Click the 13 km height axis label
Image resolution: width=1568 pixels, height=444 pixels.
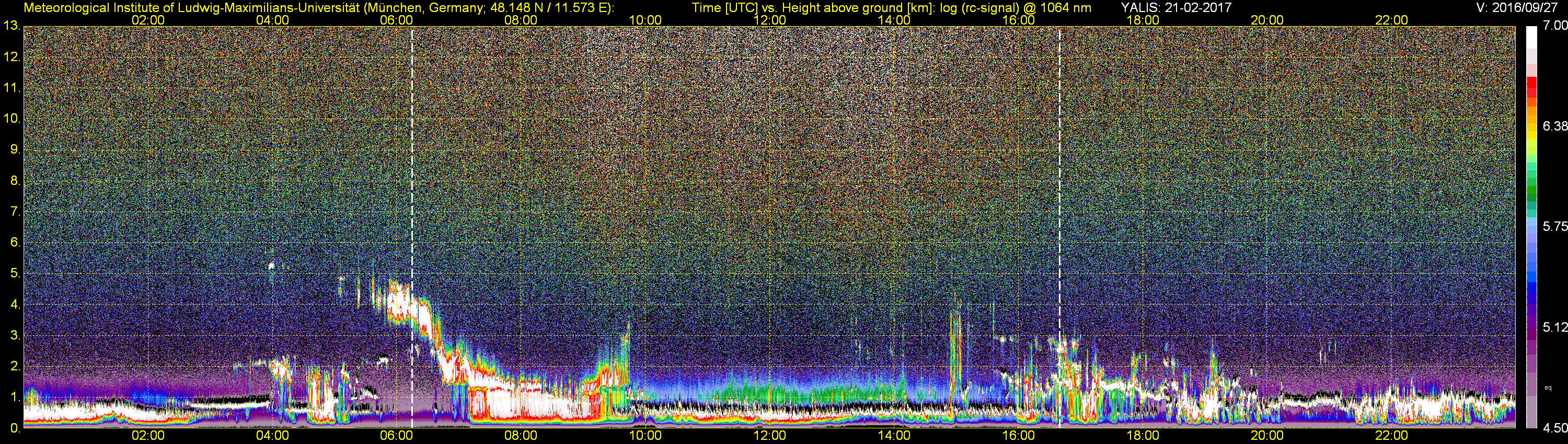(x=11, y=26)
